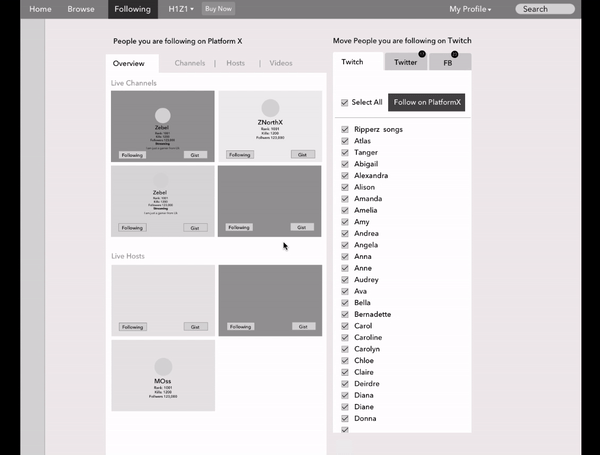Viewport: 600px width, 455px height.
Task: Select the name Ripperz songs
Action: click(x=378, y=129)
